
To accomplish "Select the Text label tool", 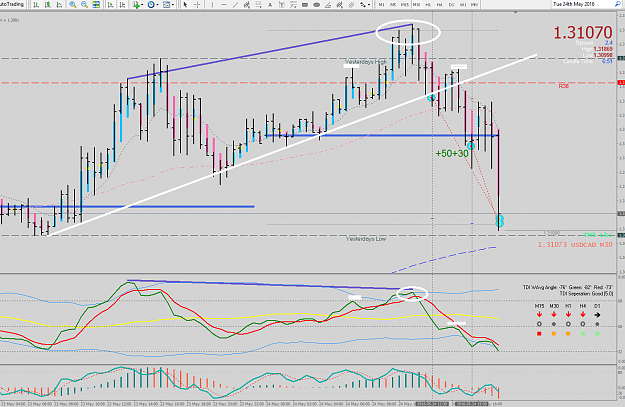I will [x=282, y=5].
